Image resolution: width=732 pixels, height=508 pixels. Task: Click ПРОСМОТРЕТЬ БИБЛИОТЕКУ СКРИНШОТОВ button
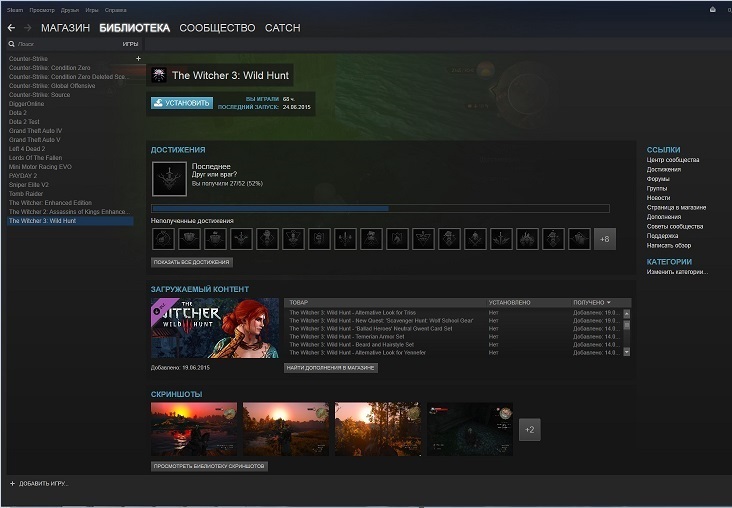pyautogui.click(x=209, y=466)
